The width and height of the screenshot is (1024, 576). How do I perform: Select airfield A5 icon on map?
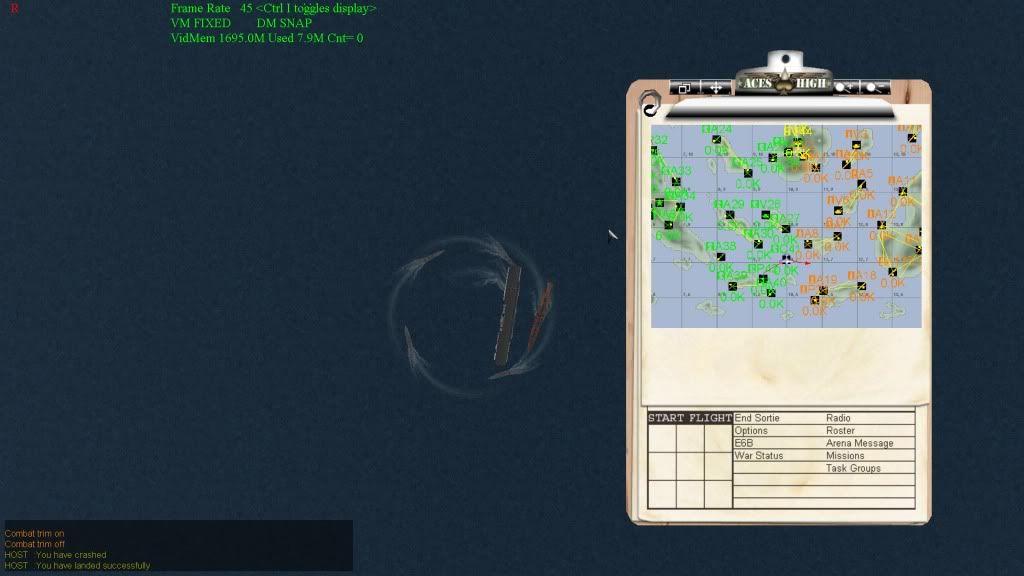[861, 184]
